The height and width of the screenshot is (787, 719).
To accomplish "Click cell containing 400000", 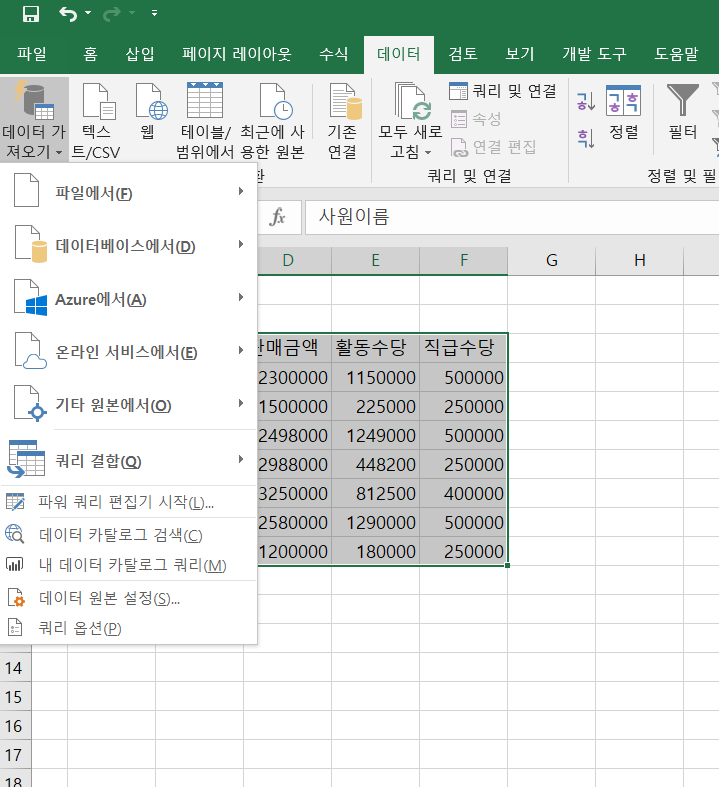I will (464, 493).
